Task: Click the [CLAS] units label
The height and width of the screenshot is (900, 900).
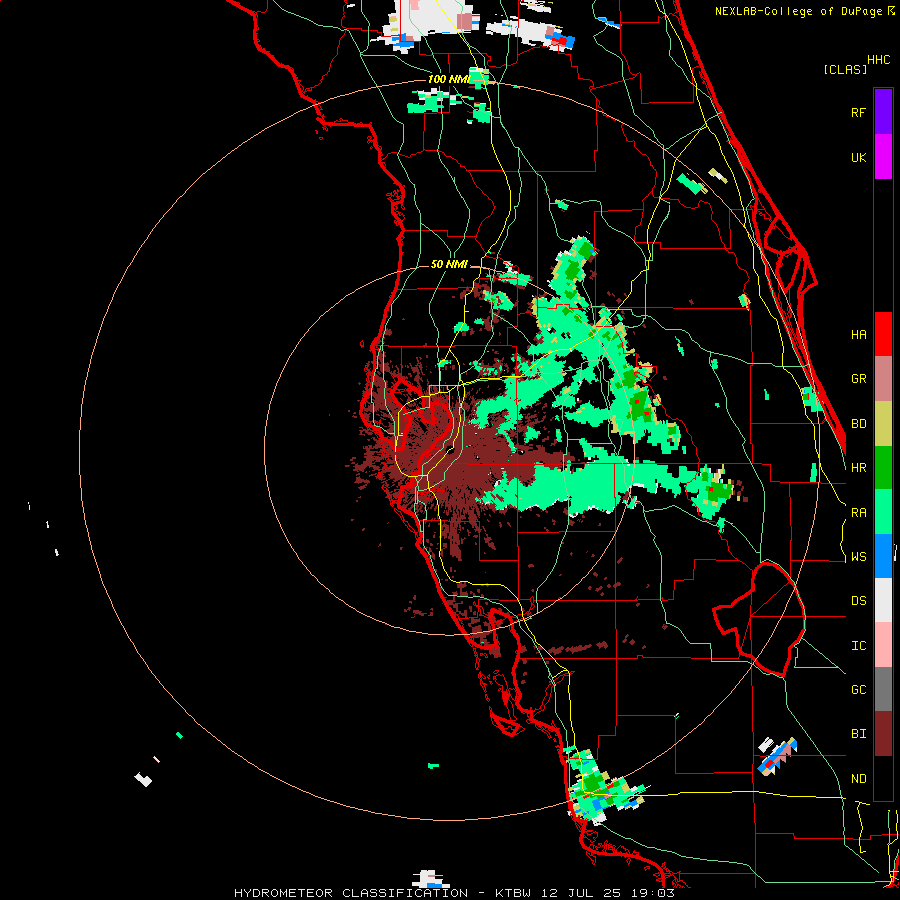Action: point(845,69)
